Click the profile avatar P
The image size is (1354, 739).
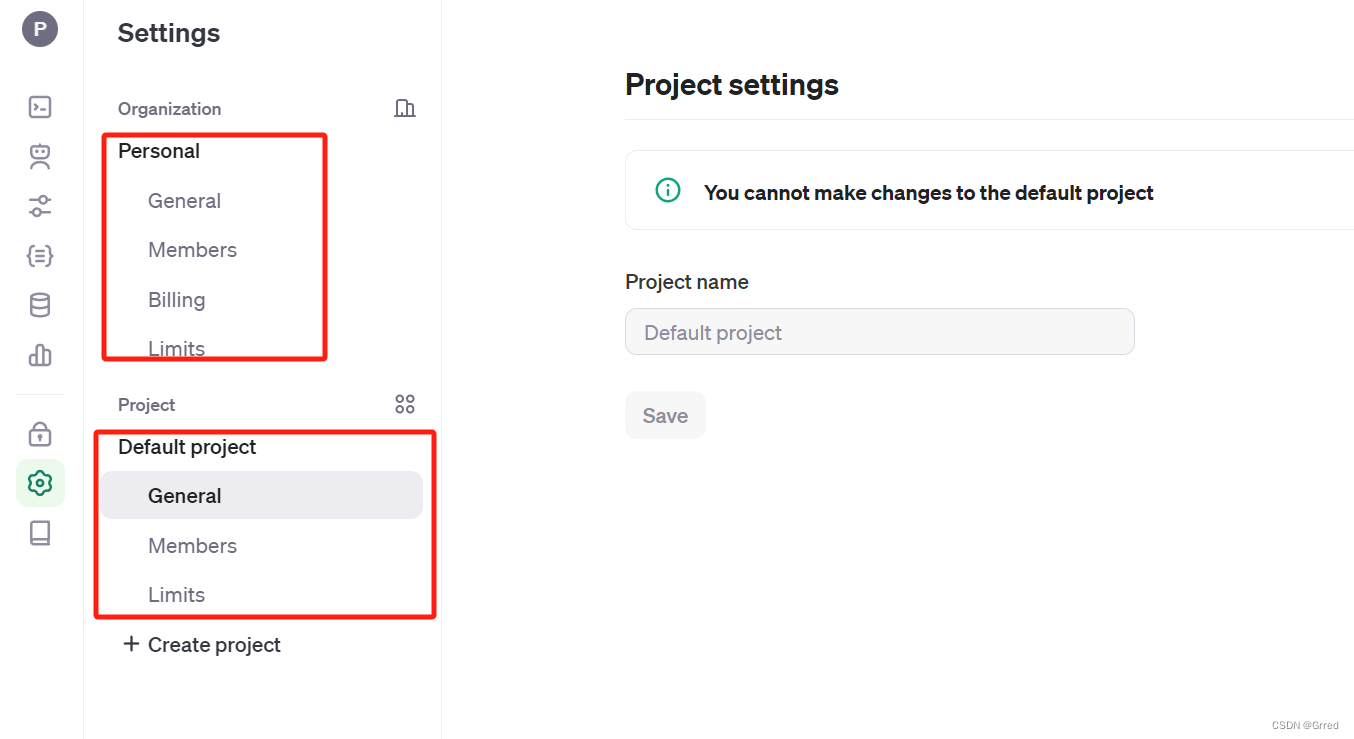(40, 29)
